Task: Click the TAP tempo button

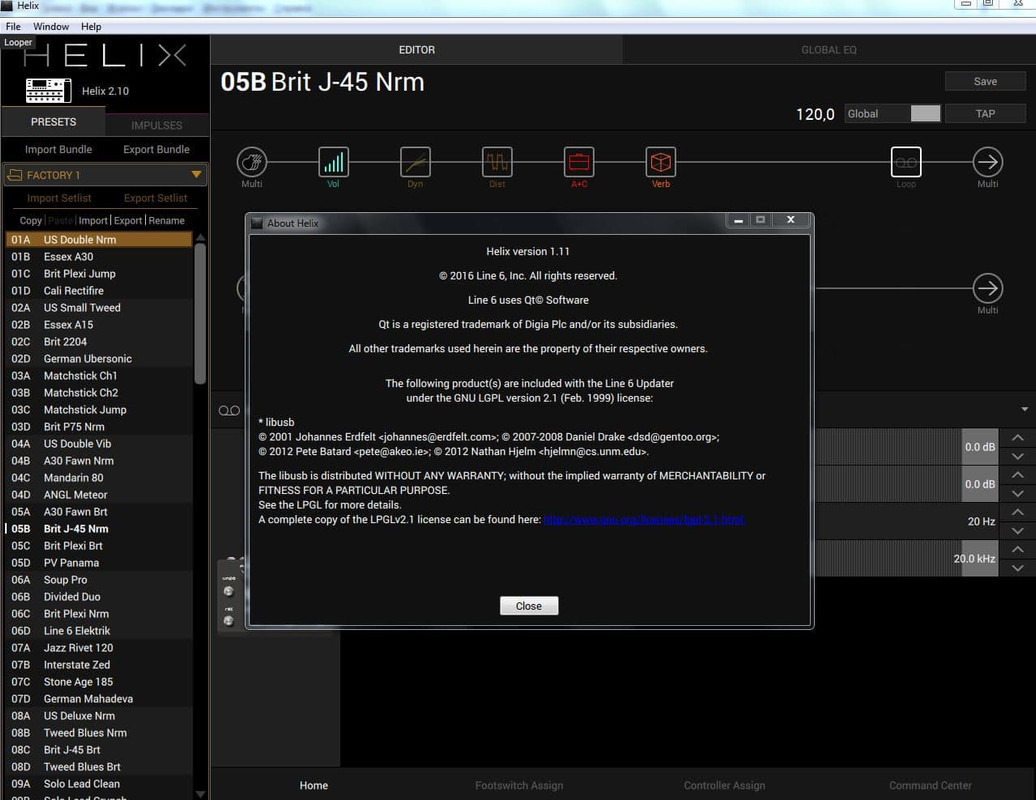Action: pyautogui.click(x=985, y=114)
